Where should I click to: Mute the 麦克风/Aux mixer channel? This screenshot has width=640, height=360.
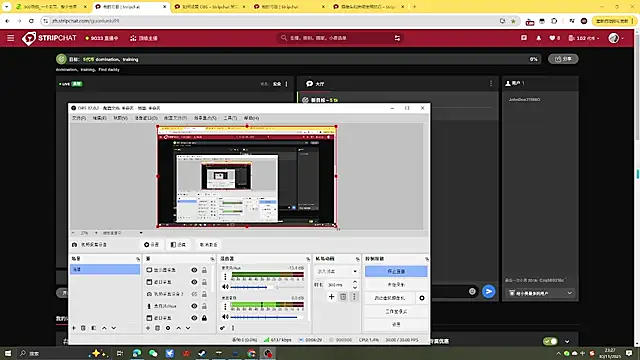(x=225, y=287)
